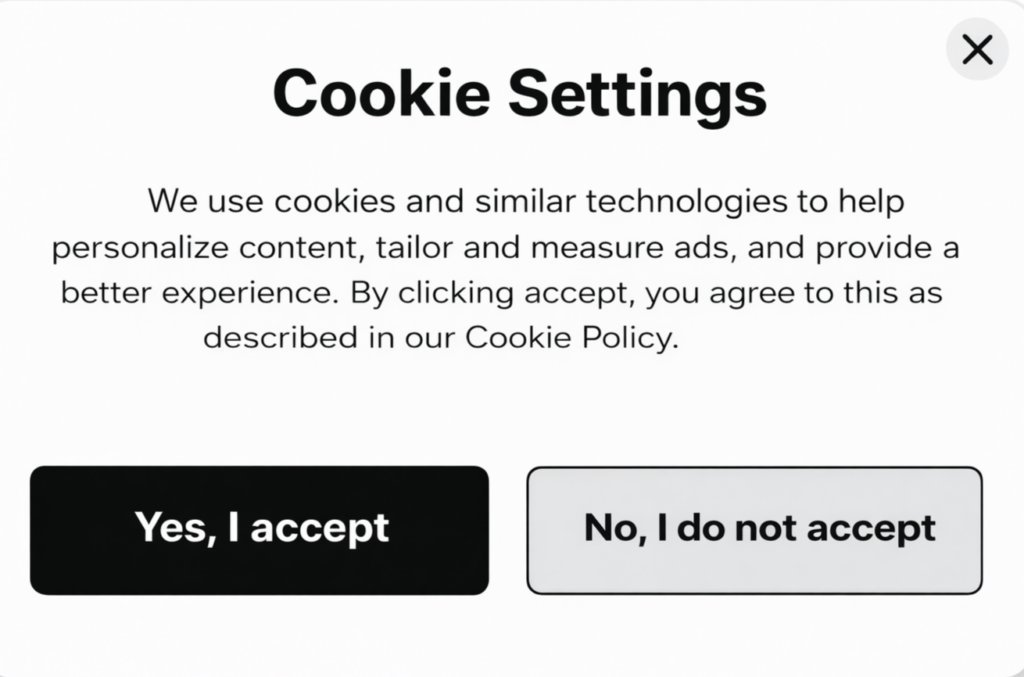Click the word "Cookie" in the dialog title
The width and height of the screenshot is (1024, 677).
381,94
